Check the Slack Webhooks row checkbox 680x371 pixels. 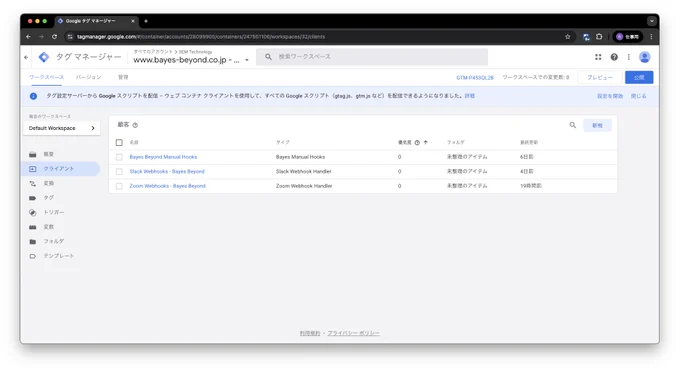(119, 171)
